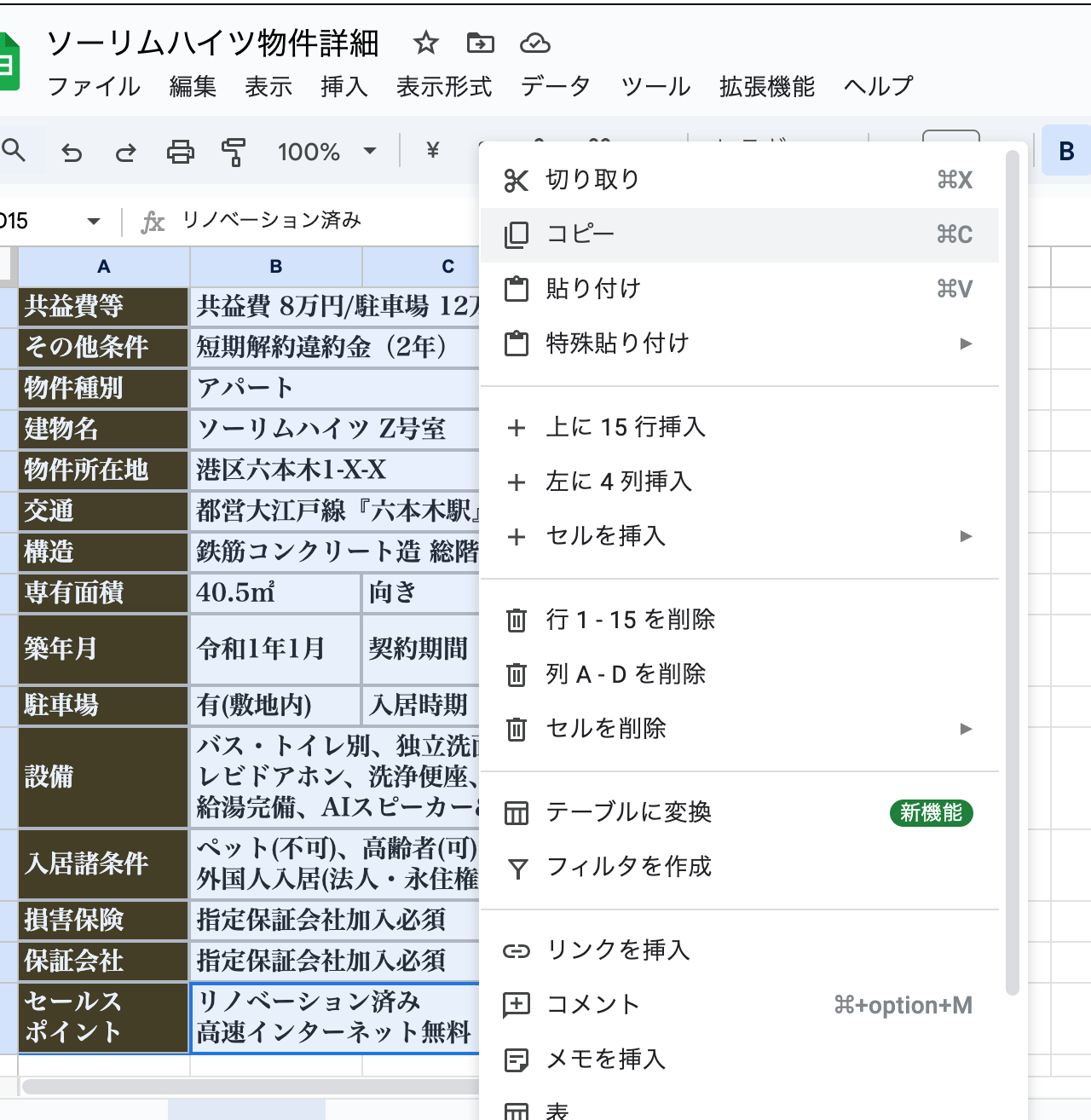Toggle bold formatting button
The height and width of the screenshot is (1120, 1091).
[1065, 152]
